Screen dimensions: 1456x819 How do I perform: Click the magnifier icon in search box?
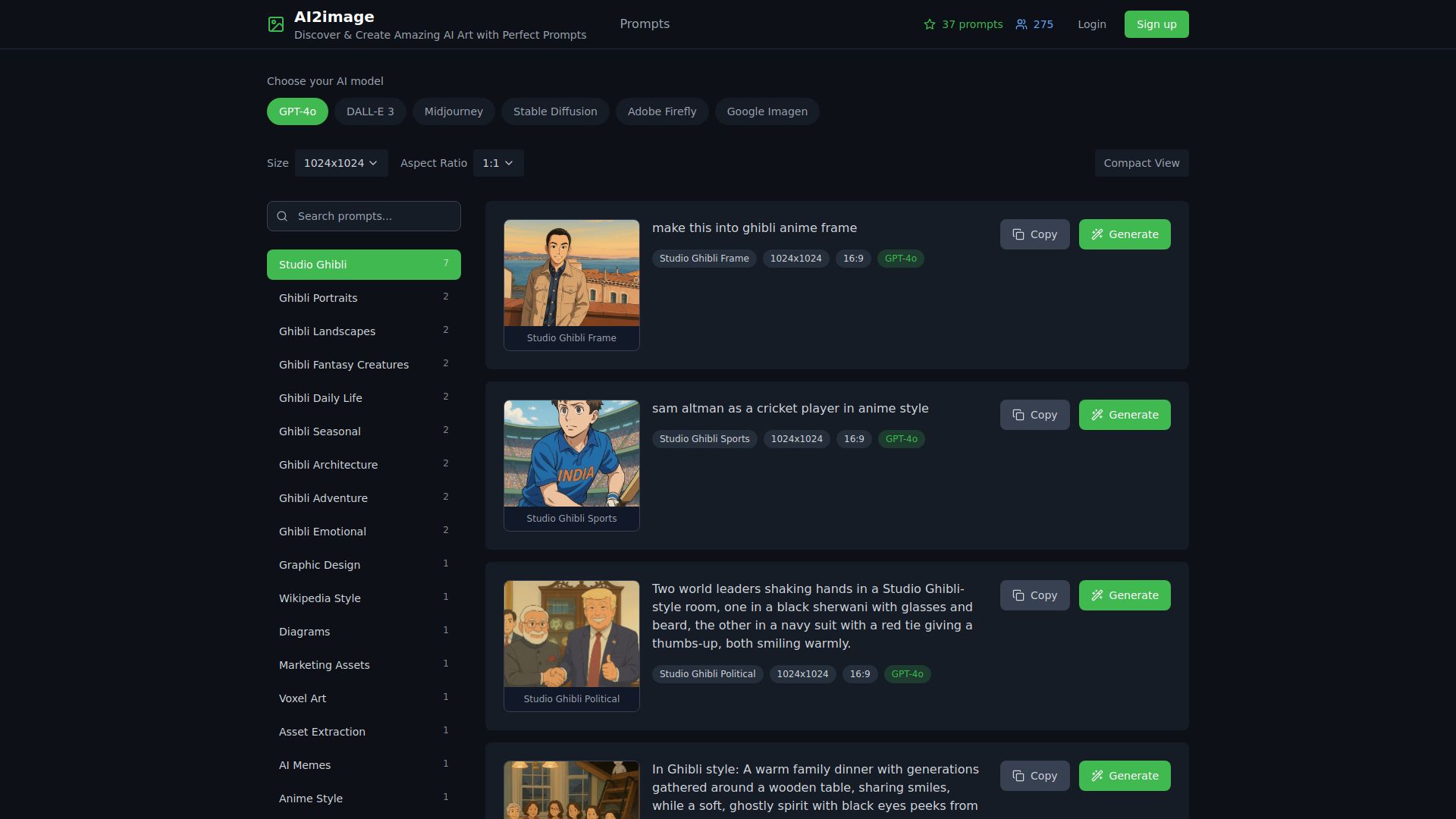pyautogui.click(x=282, y=216)
